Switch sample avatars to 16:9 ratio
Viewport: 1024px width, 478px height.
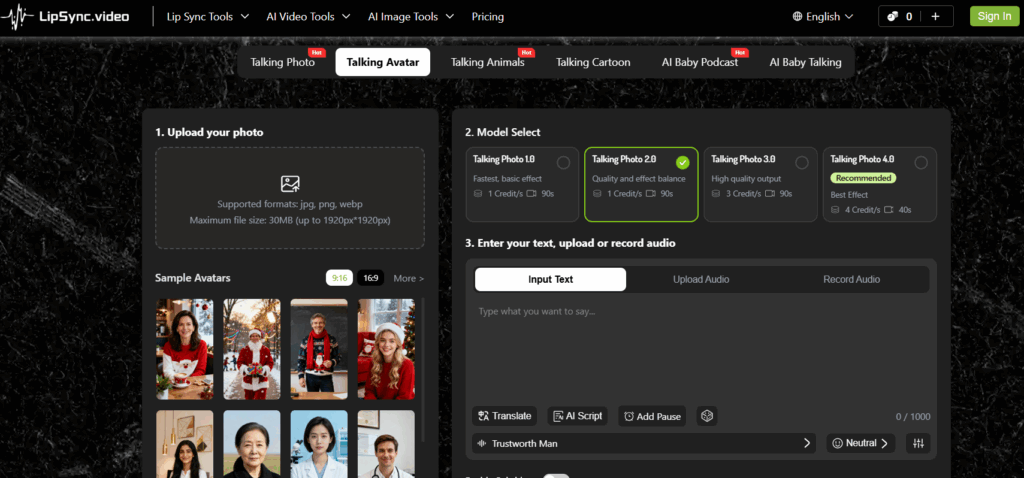click(x=370, y=278)
